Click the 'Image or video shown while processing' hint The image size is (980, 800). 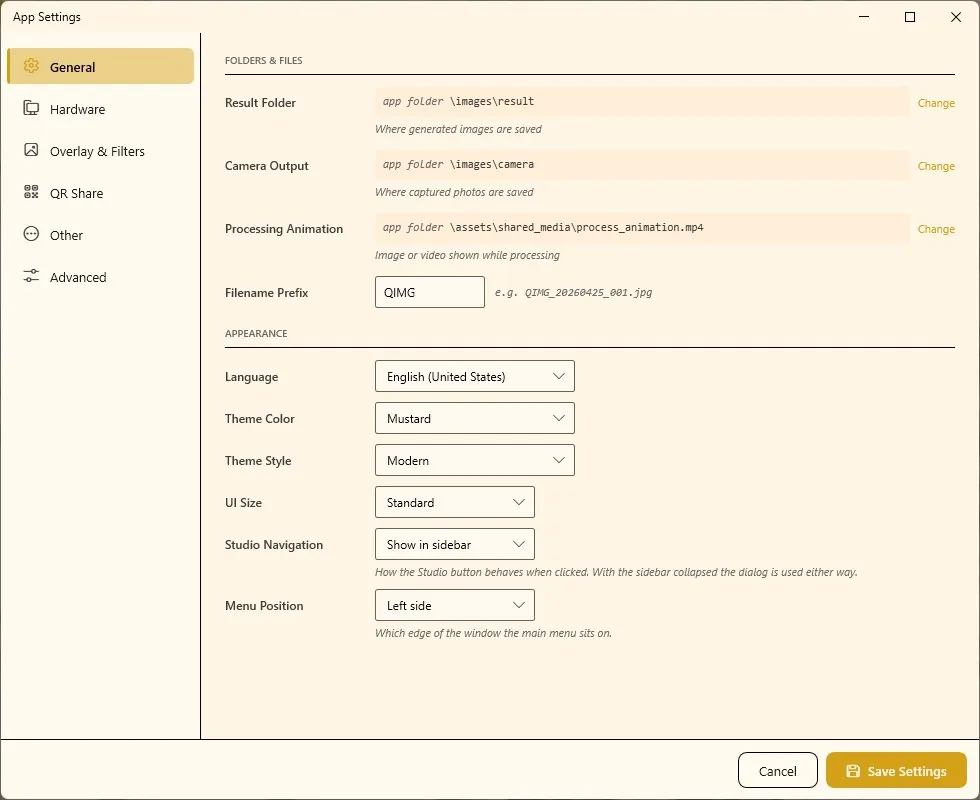click(x=467, y=256)
